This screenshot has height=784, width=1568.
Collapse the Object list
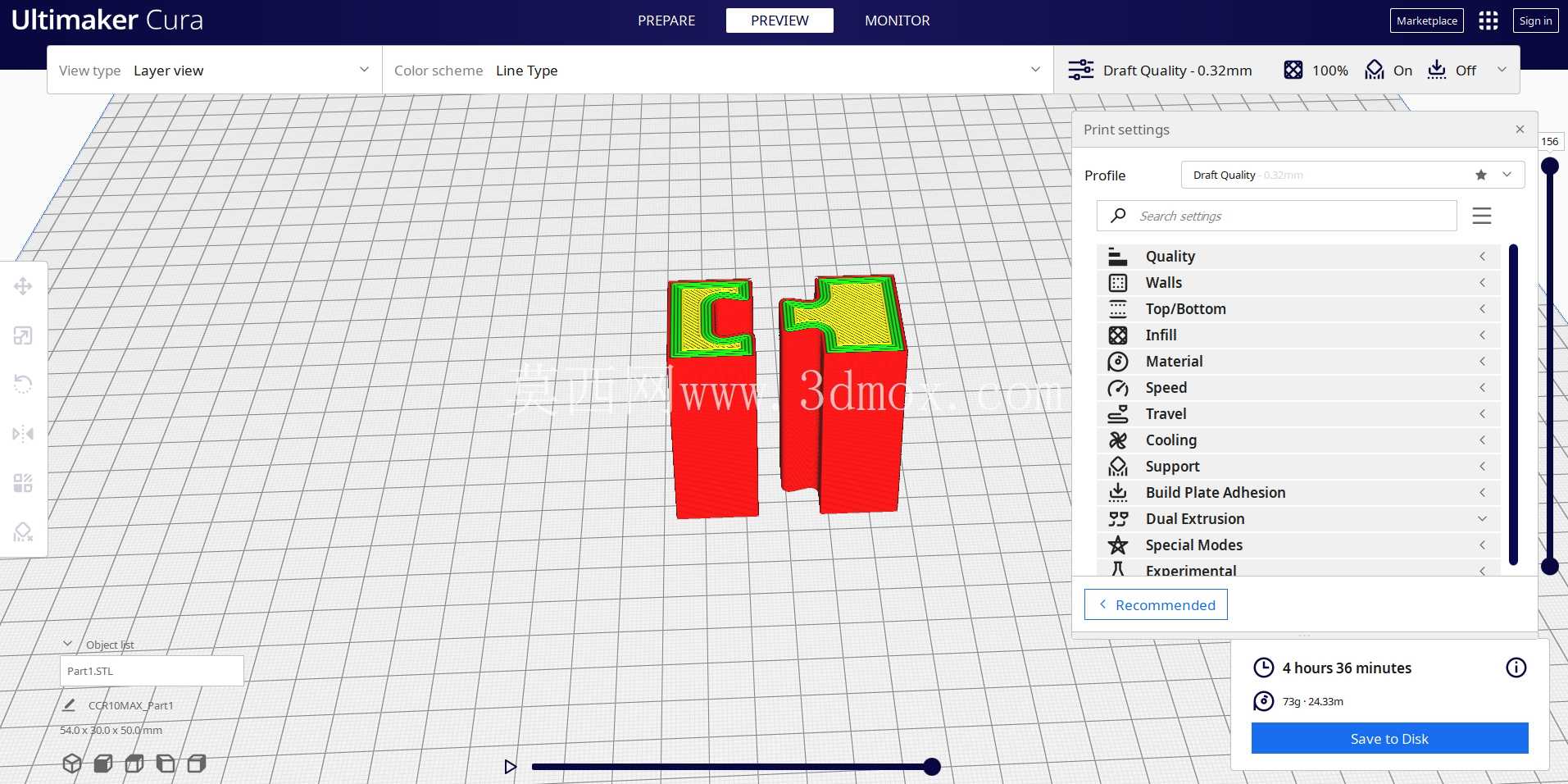pos(68,645)
